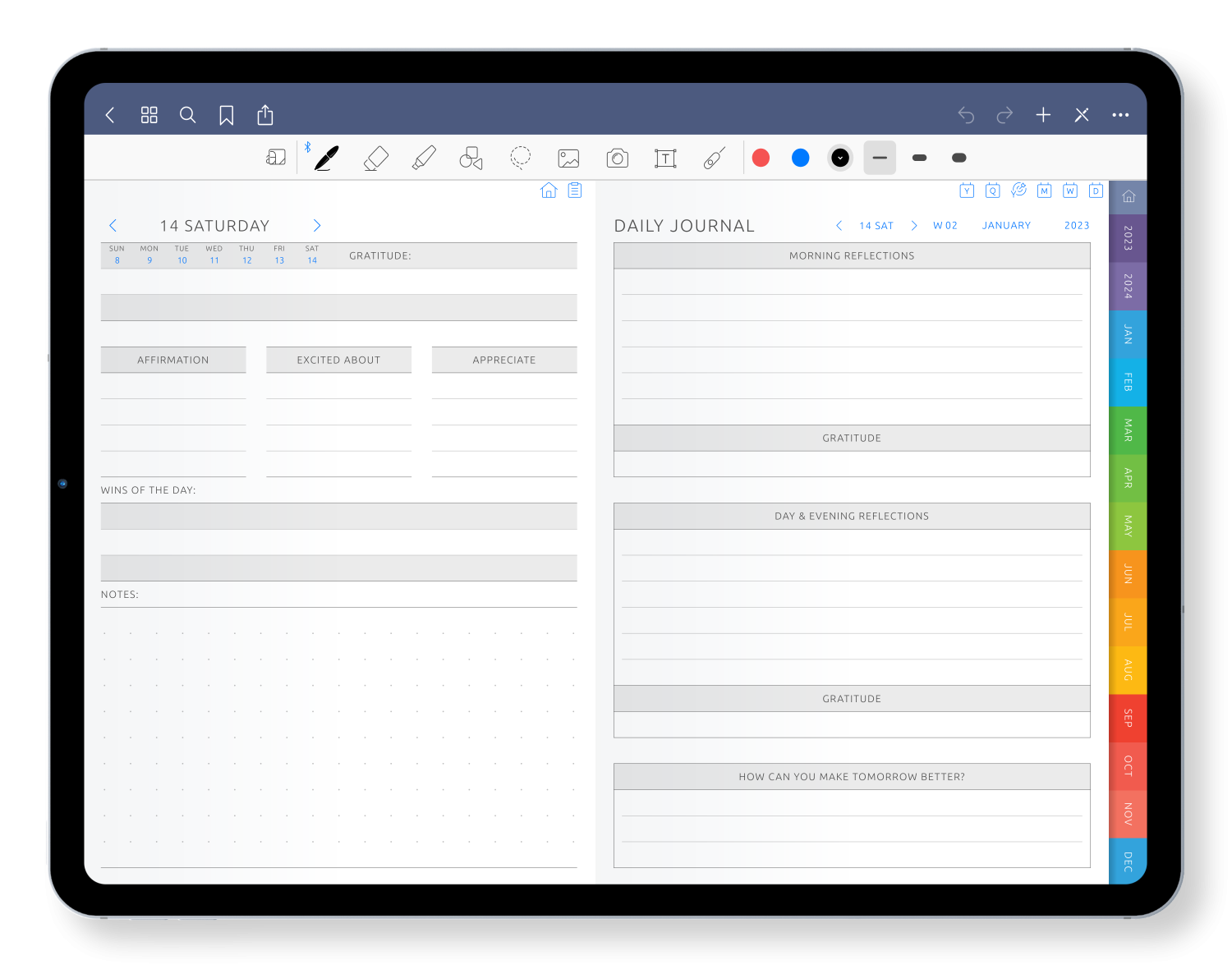The width and height of the screenshot is (1232, 965).
Task: Choose the red pen color
Action: point(761,158)
